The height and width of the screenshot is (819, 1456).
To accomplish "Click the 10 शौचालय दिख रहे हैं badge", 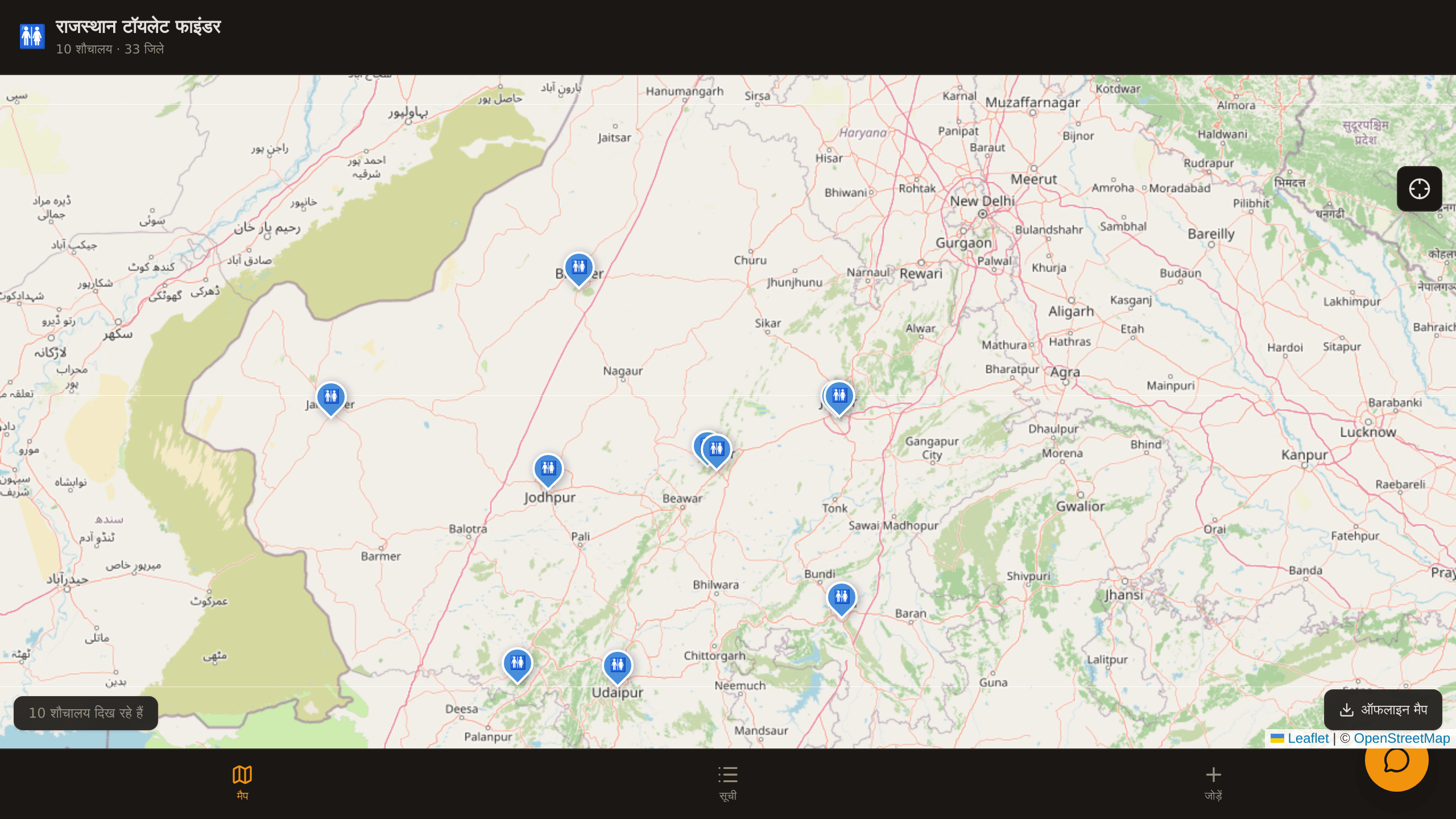I will pyautogui.click(x=86, y=713).
